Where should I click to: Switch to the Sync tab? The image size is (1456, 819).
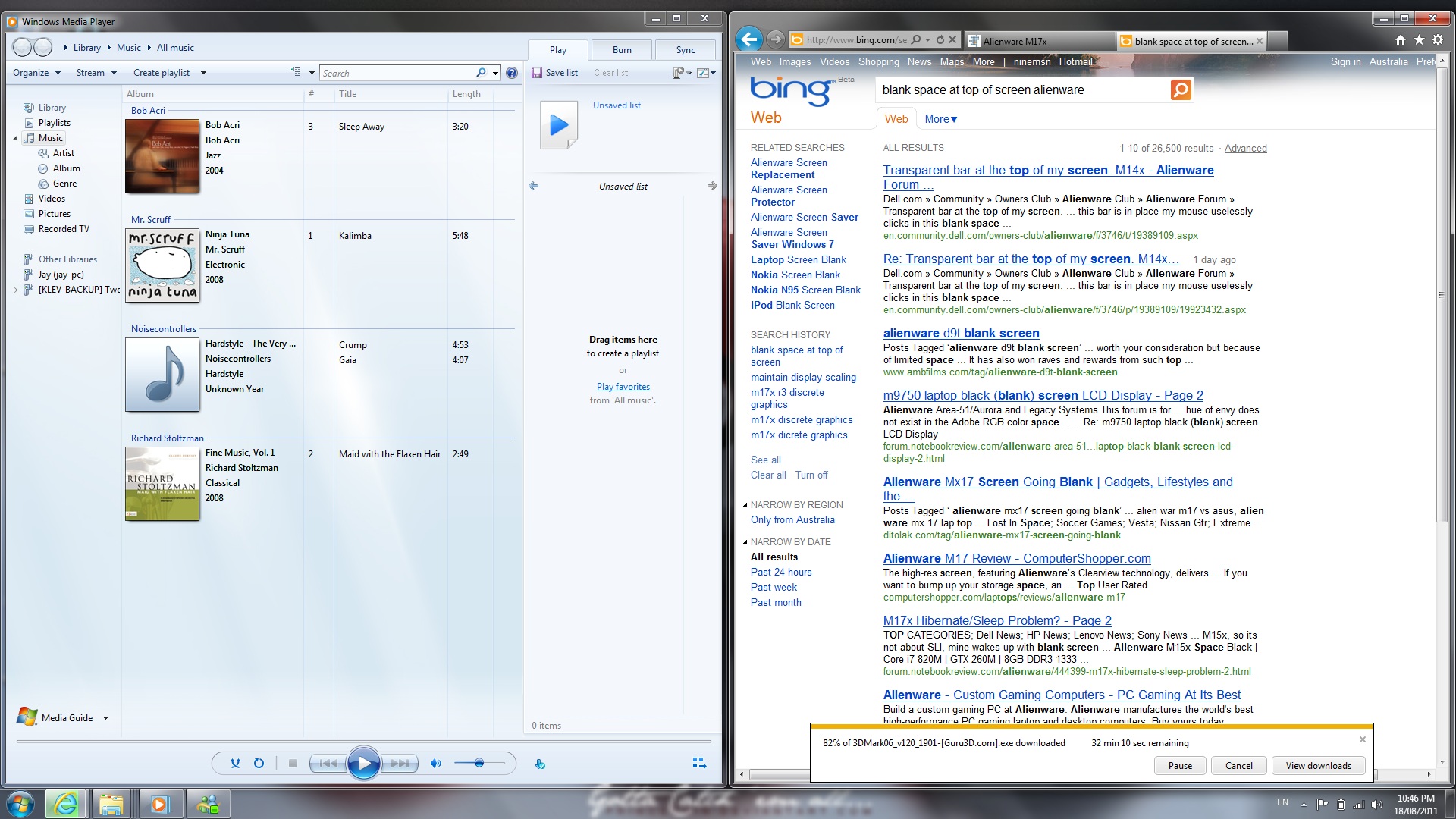pos(686,50)
